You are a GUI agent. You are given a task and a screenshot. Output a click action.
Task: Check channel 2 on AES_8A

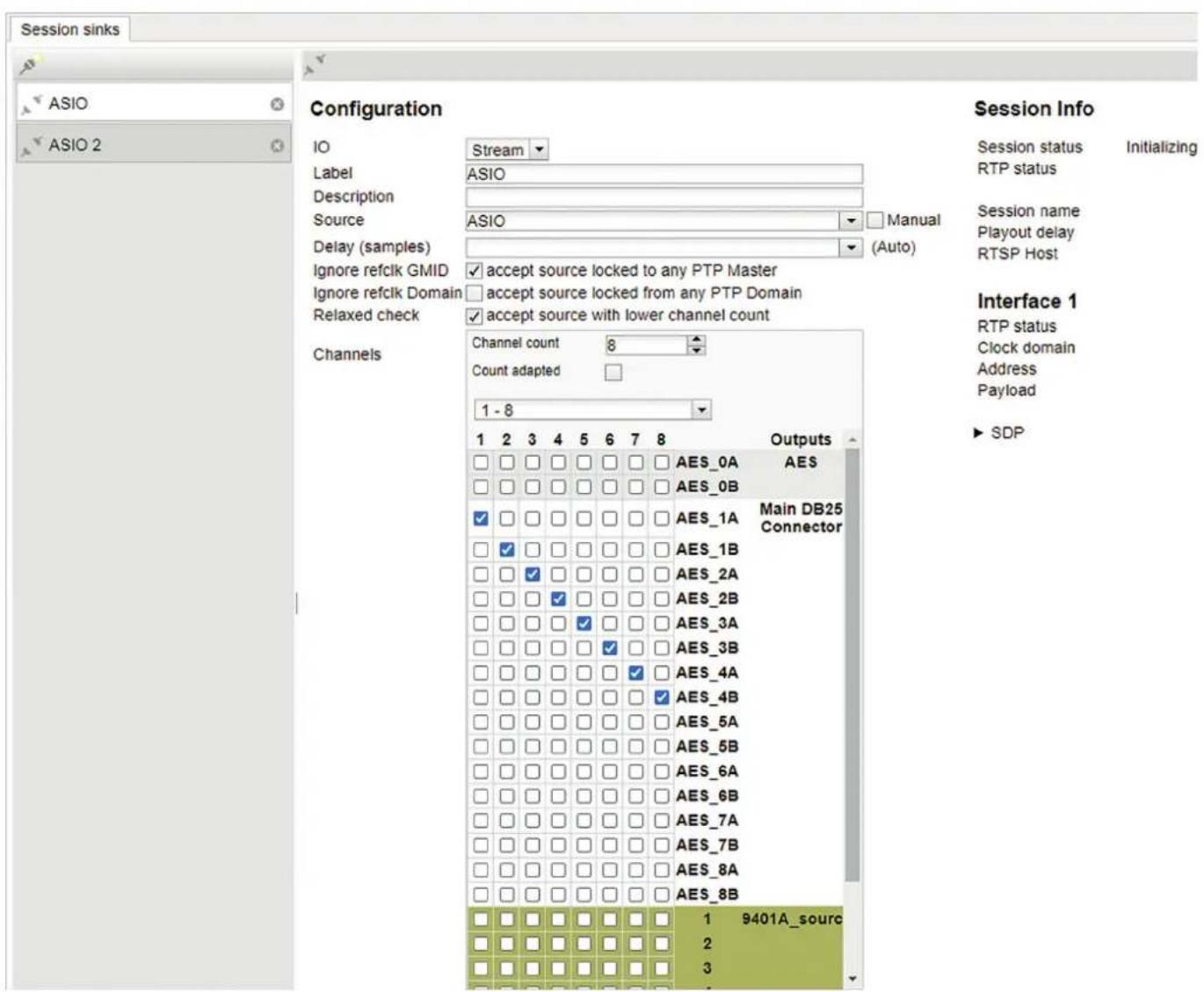coord(507,870)
